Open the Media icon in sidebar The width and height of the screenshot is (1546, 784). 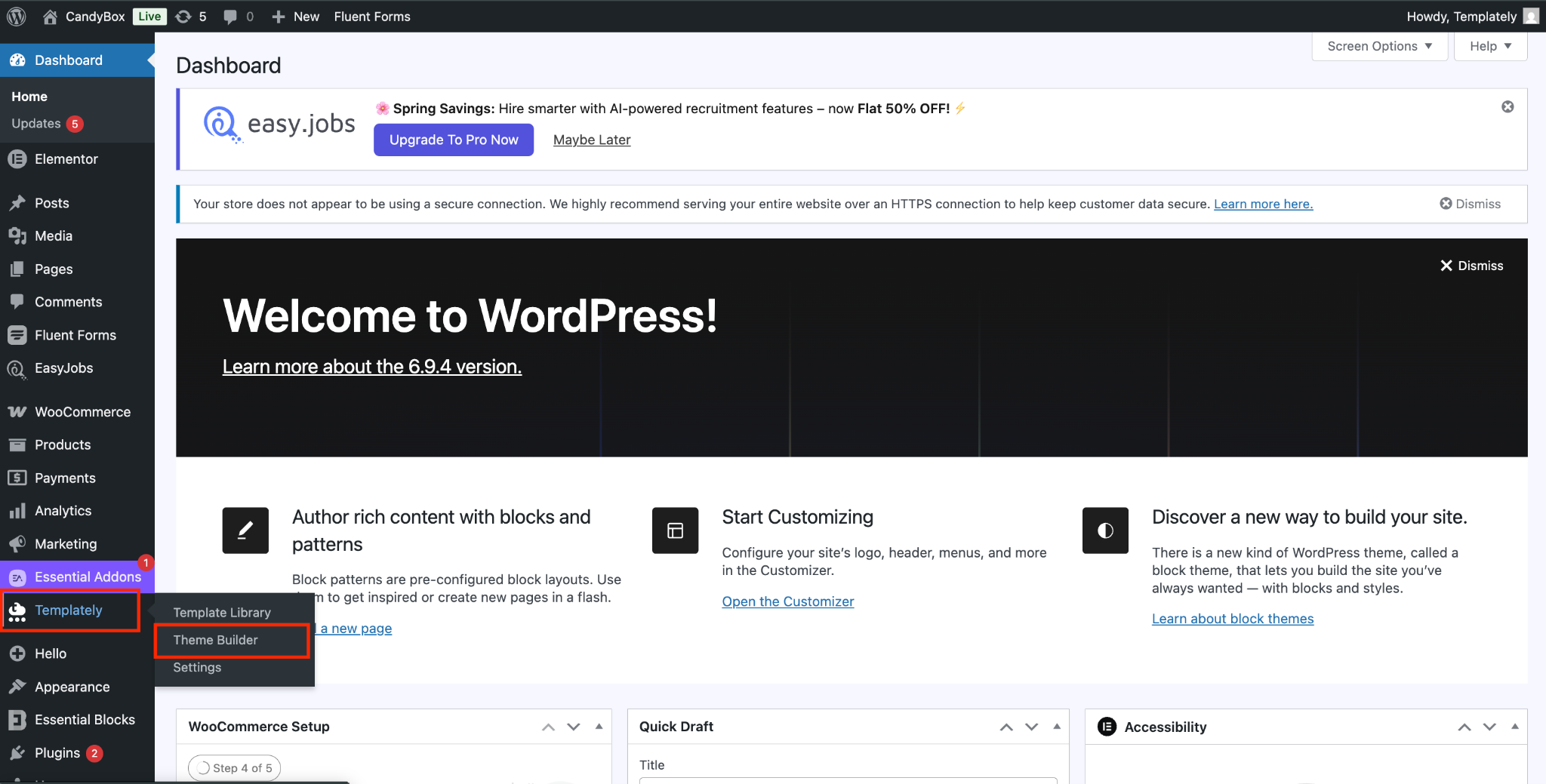(x=17, y=236)
